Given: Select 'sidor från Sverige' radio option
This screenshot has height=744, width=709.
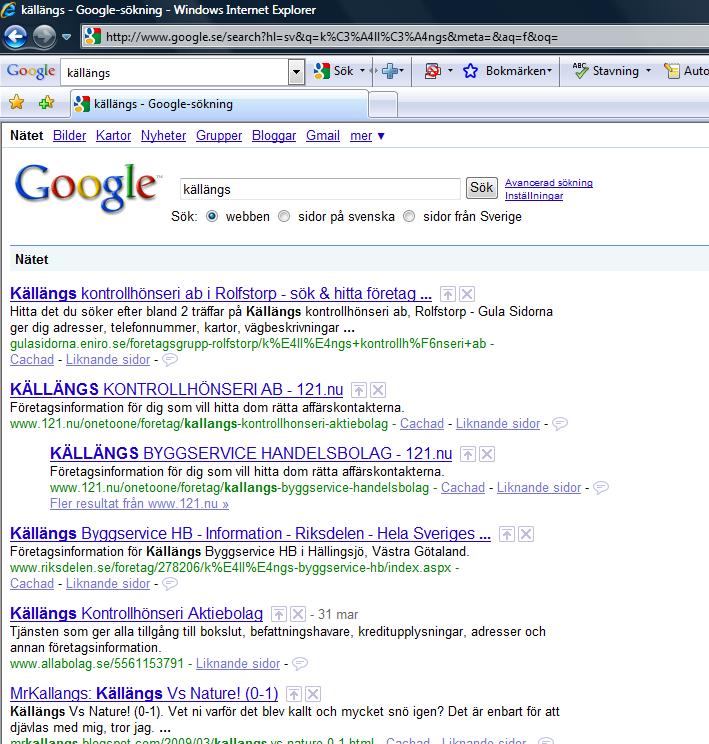Looking at the screenshot, I should tap(409, 216).
